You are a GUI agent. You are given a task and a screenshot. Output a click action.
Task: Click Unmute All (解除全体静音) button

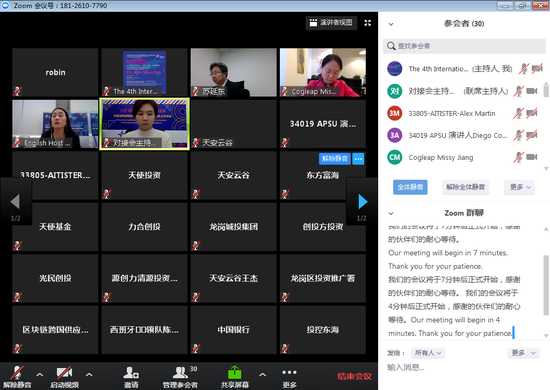coord(465,187)
